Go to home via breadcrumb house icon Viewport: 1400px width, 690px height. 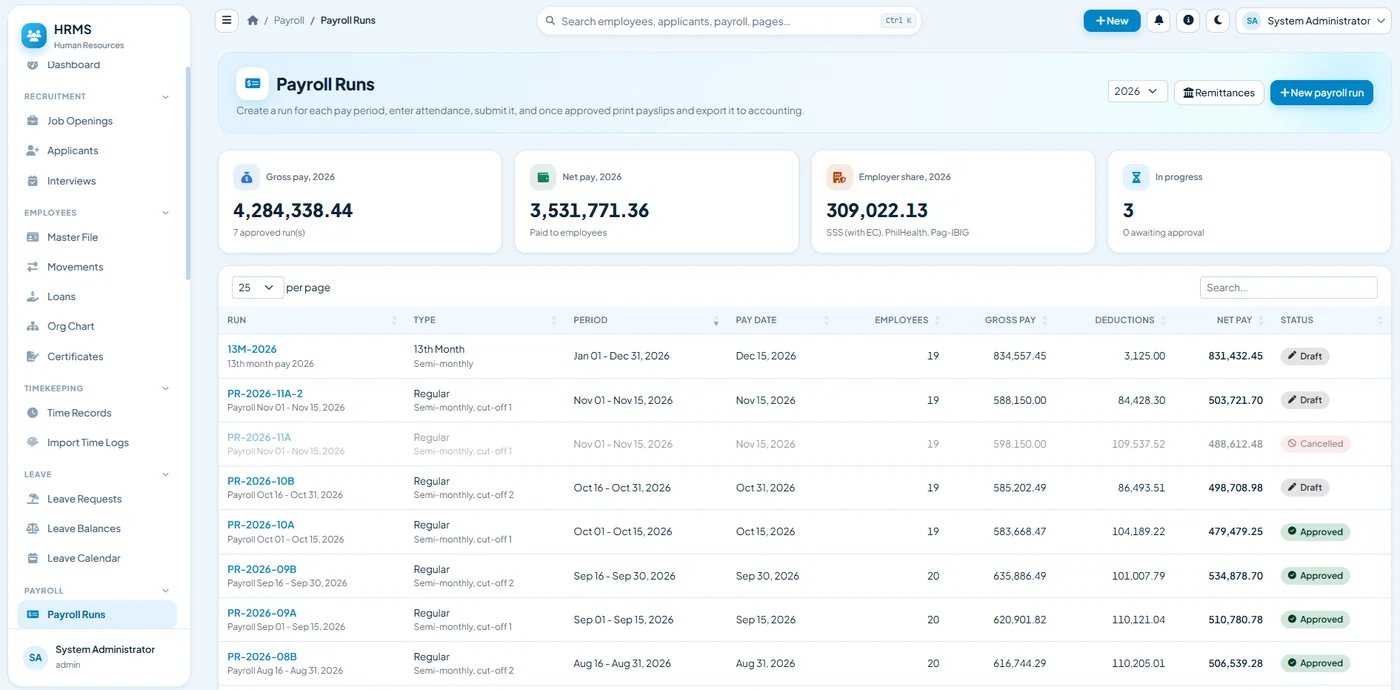pos(253,20)
